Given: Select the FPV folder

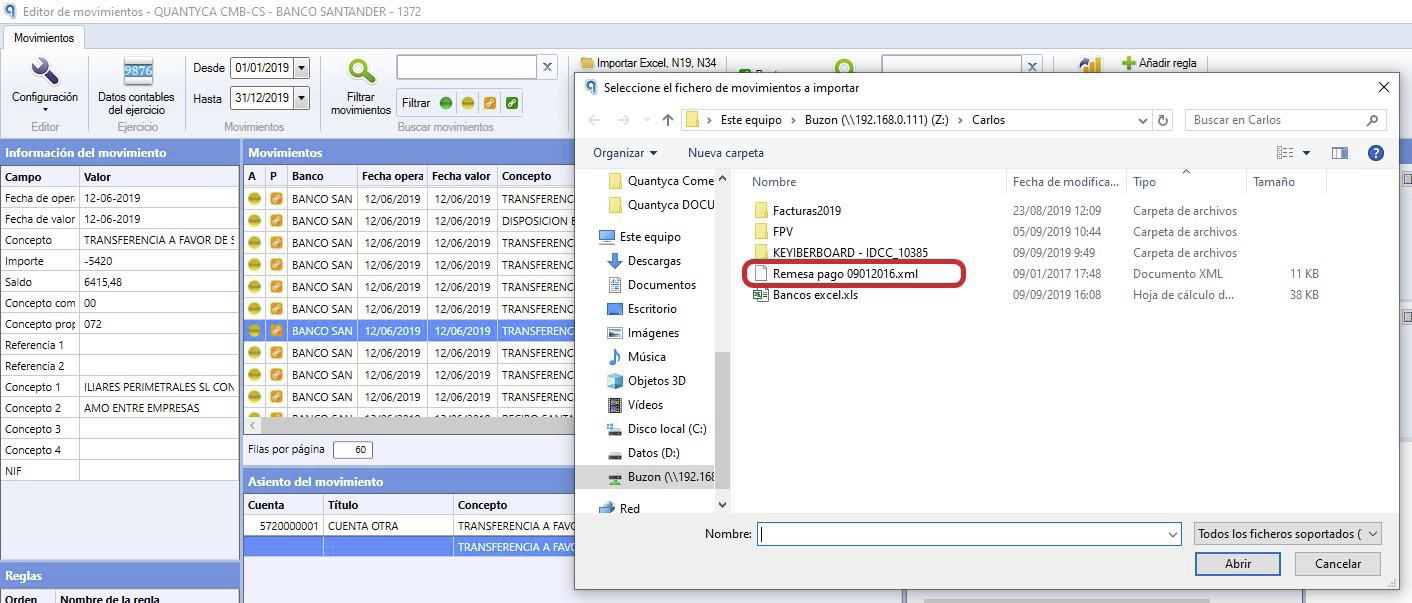Looking at the screenshot, I should point(783,232).
